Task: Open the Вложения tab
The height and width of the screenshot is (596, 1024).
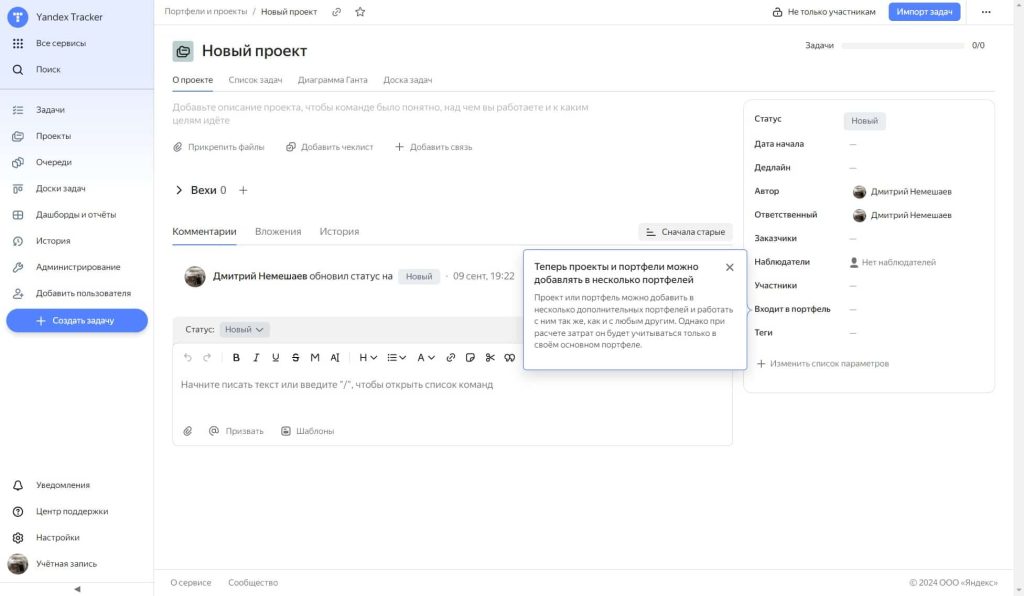Action: [x=280, y=230]
